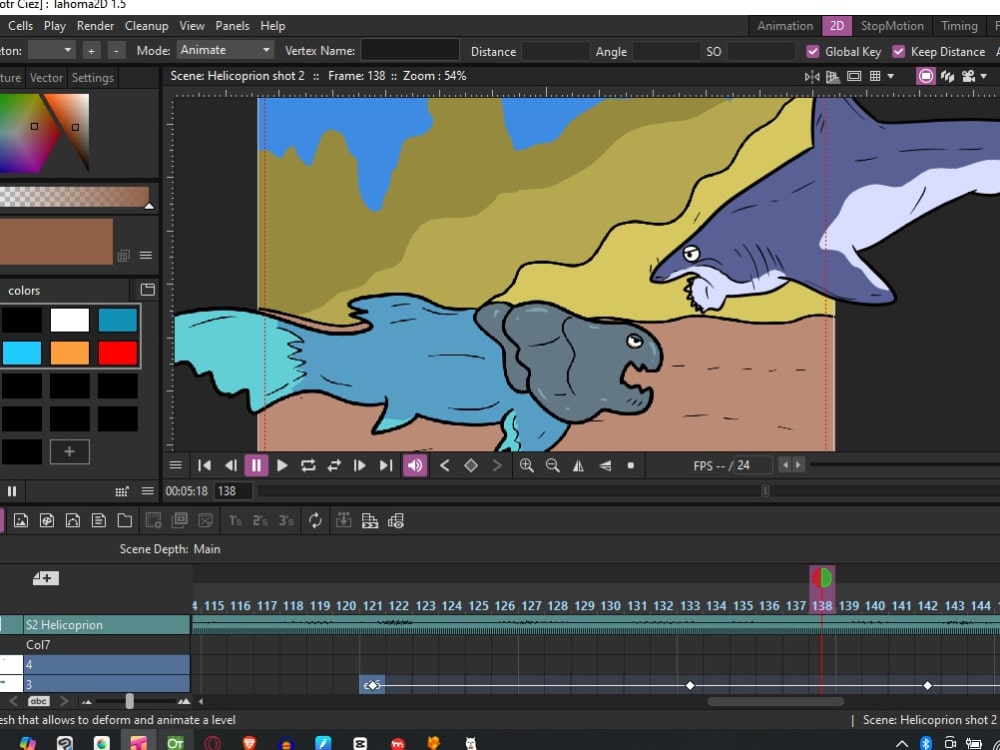Click the style editor hamburger menu icon
Image resolution: width=1000 pixels, height=750 pixels.
146,256
